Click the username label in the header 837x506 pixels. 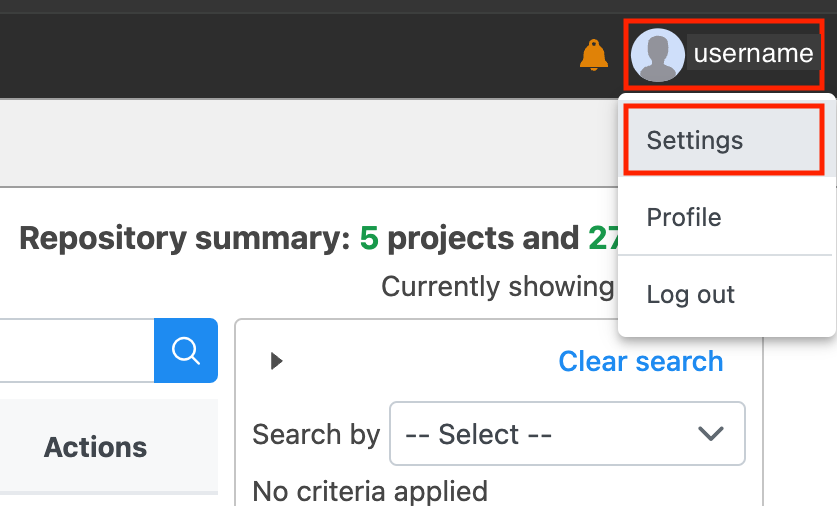(x=753, y=54)
